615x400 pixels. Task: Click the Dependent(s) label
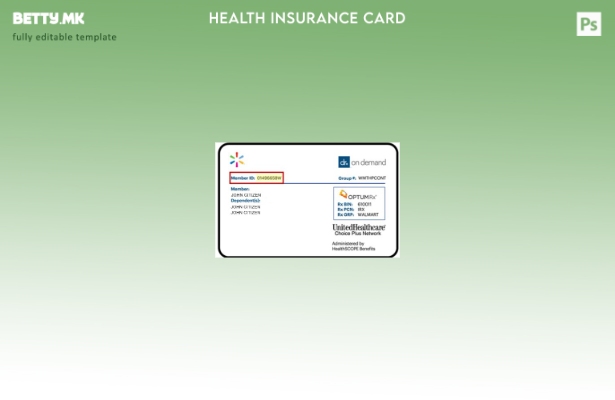click(246, 200)
